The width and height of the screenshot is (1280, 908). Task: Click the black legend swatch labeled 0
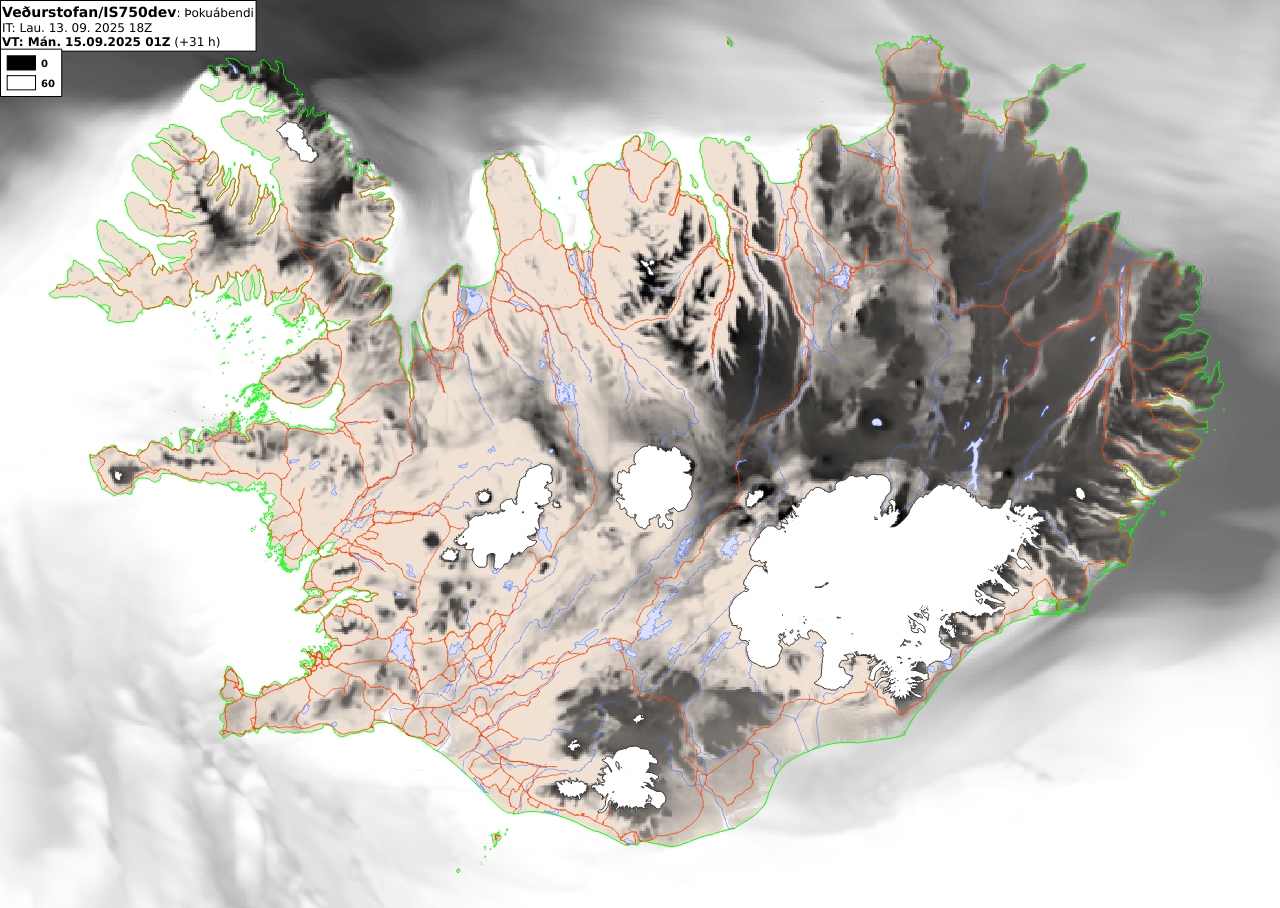click(21, 63)
